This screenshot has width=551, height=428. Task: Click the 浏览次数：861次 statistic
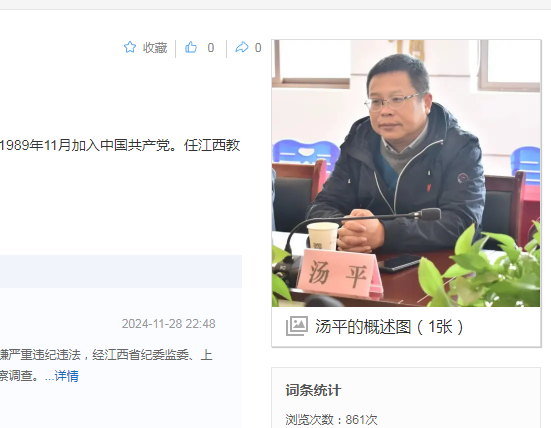pyautogui.click(x=331, y=420)
